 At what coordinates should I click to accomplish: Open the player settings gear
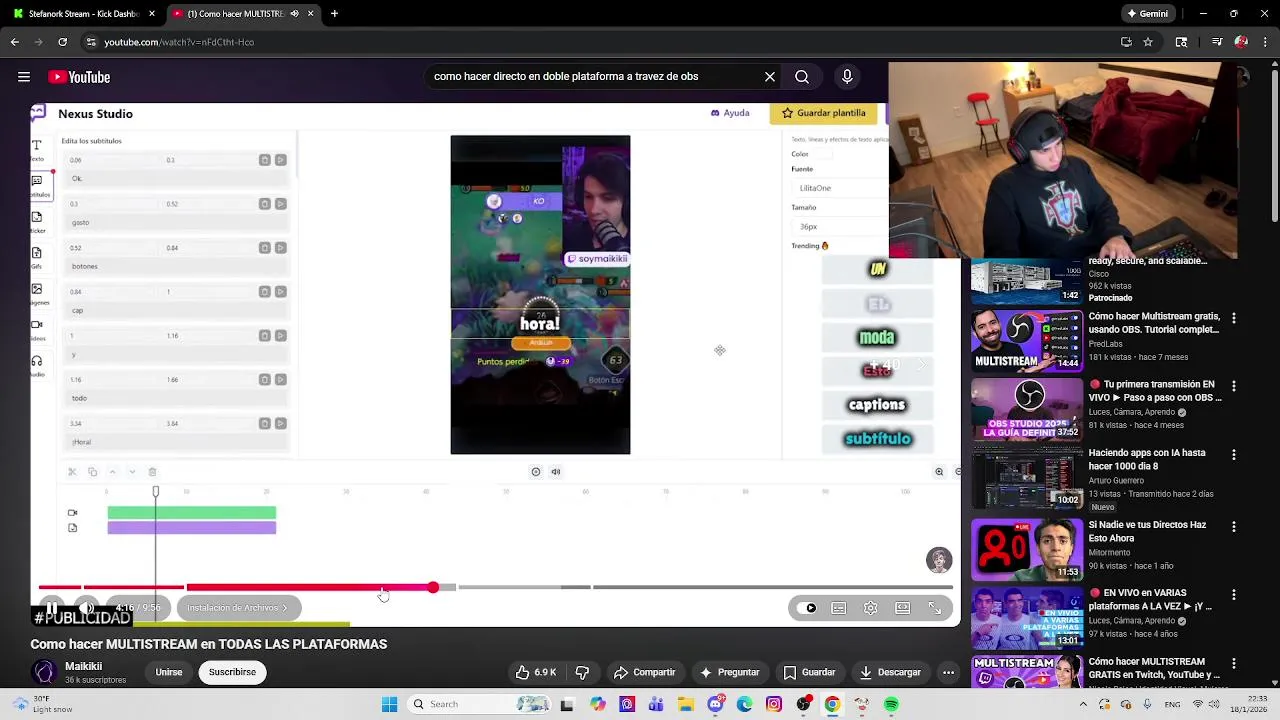click(x=871, y=608)
